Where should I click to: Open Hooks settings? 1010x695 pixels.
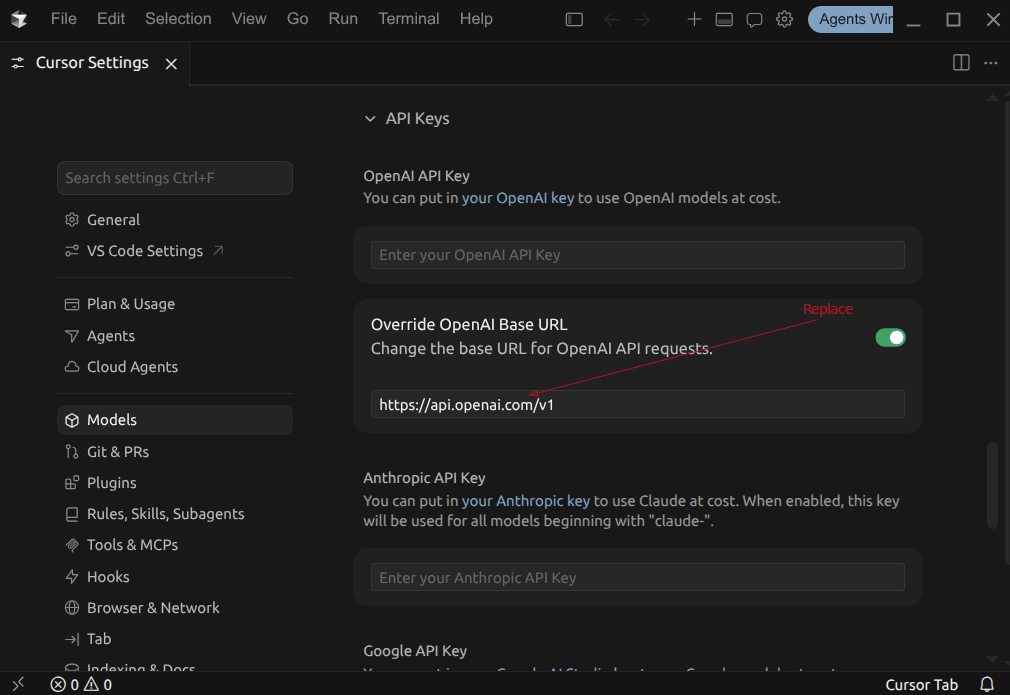(175, 576)
